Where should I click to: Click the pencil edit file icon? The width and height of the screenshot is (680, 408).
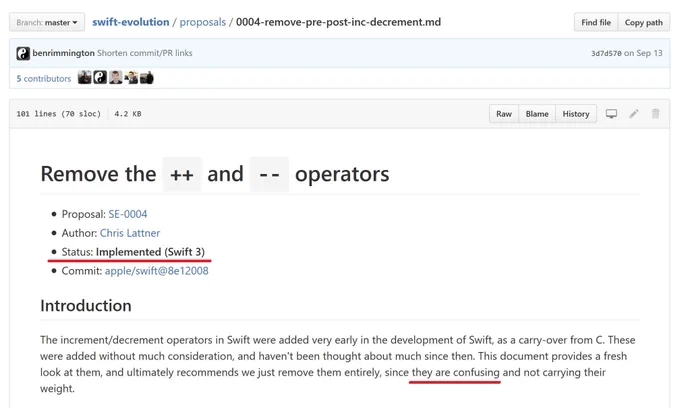point(634,114)
